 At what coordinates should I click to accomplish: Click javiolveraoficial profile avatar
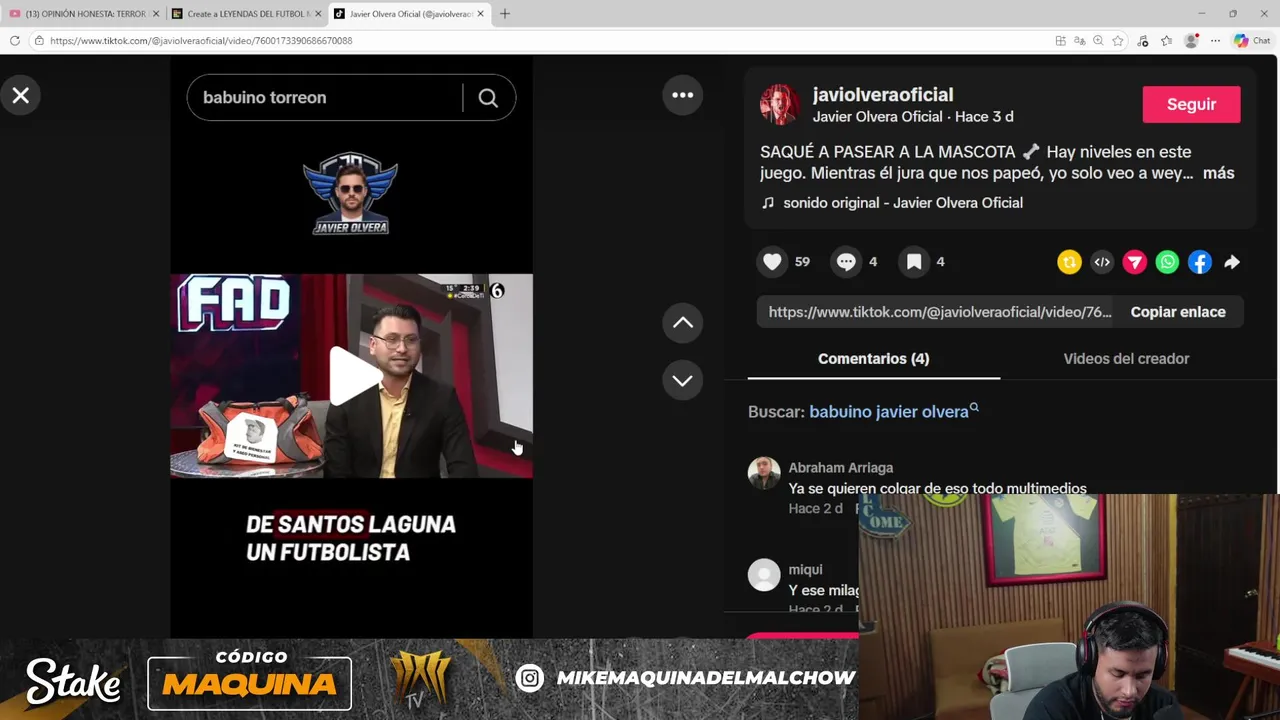(780, 104)
